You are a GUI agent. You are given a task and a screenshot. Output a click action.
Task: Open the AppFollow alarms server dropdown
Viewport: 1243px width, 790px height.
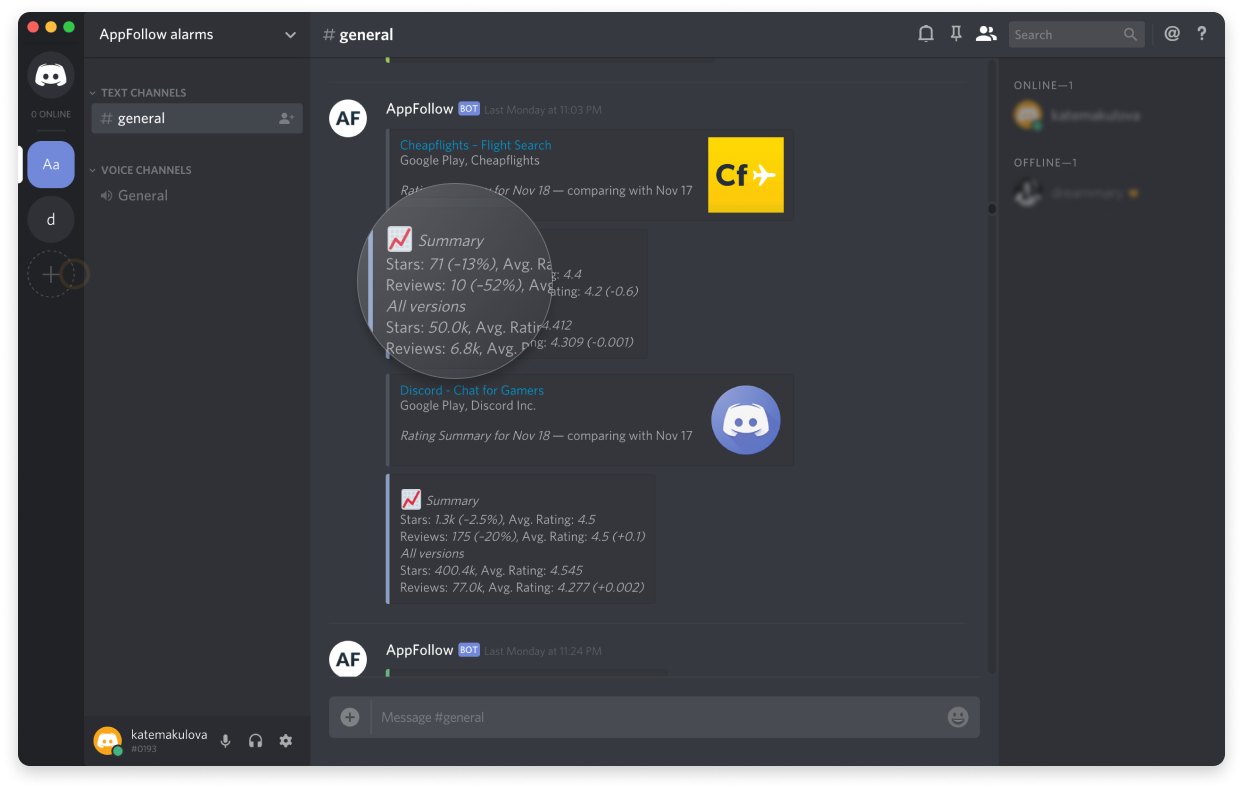coord(197,35)
